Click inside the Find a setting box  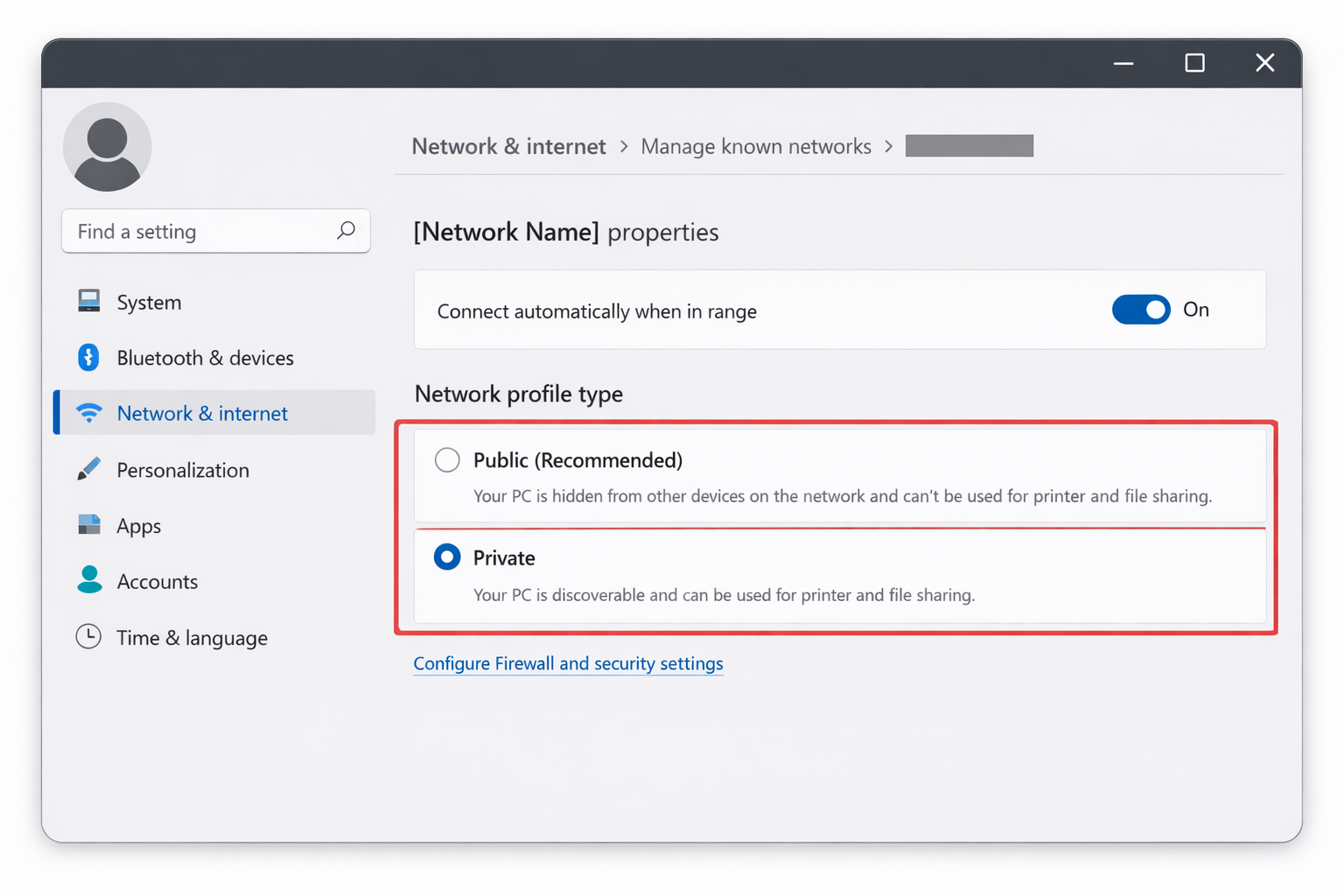tap(175, 231)
